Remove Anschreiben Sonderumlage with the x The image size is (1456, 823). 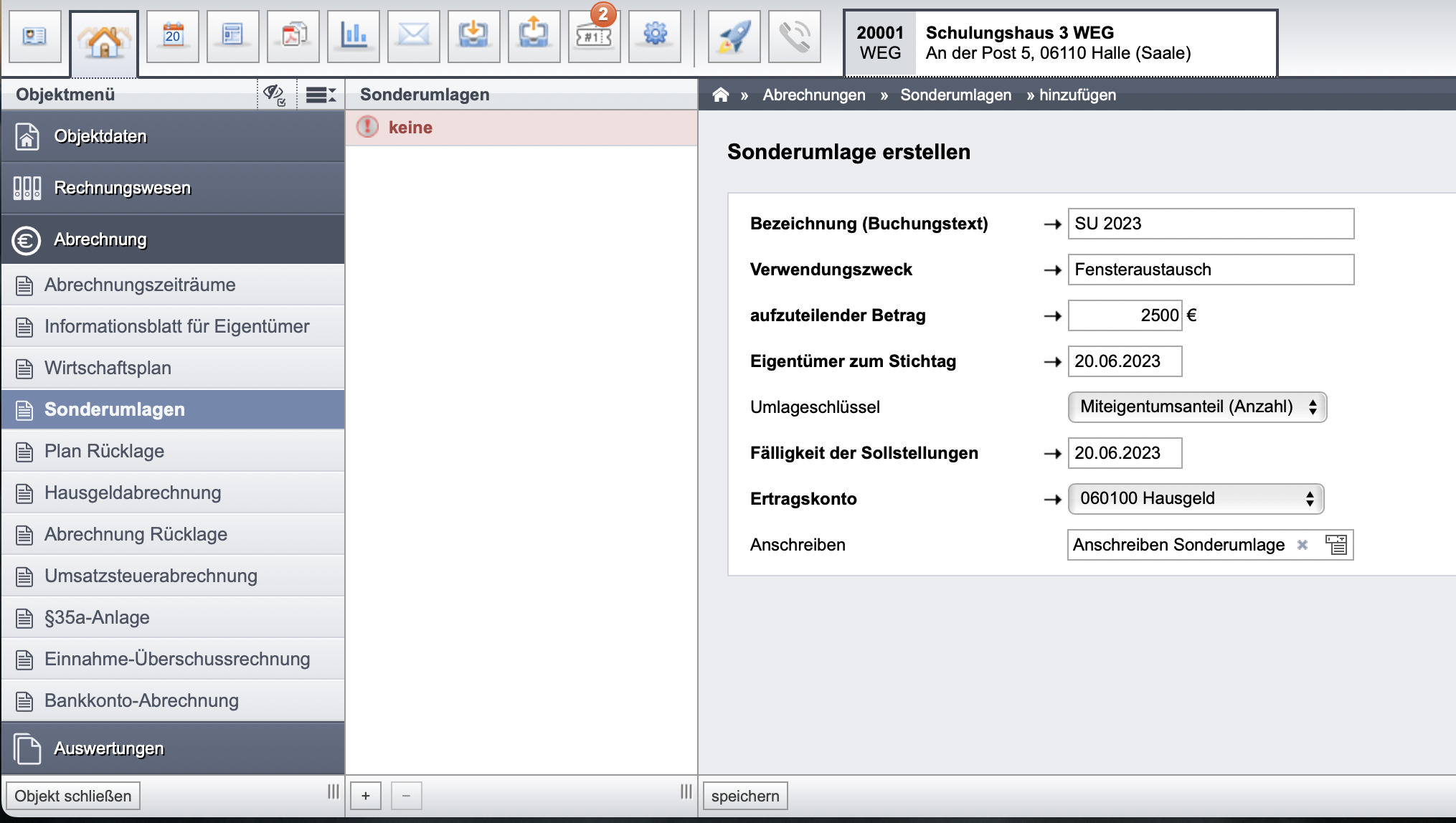(x=1303, y=545)
